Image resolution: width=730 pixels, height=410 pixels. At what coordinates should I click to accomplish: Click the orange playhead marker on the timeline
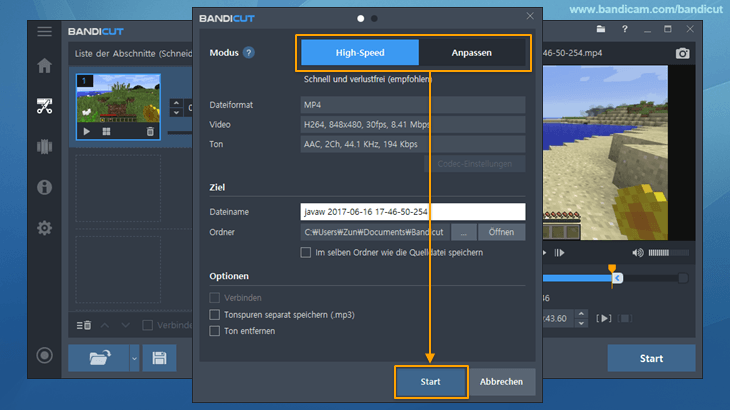pyautogui.click(x=612, y=269)
